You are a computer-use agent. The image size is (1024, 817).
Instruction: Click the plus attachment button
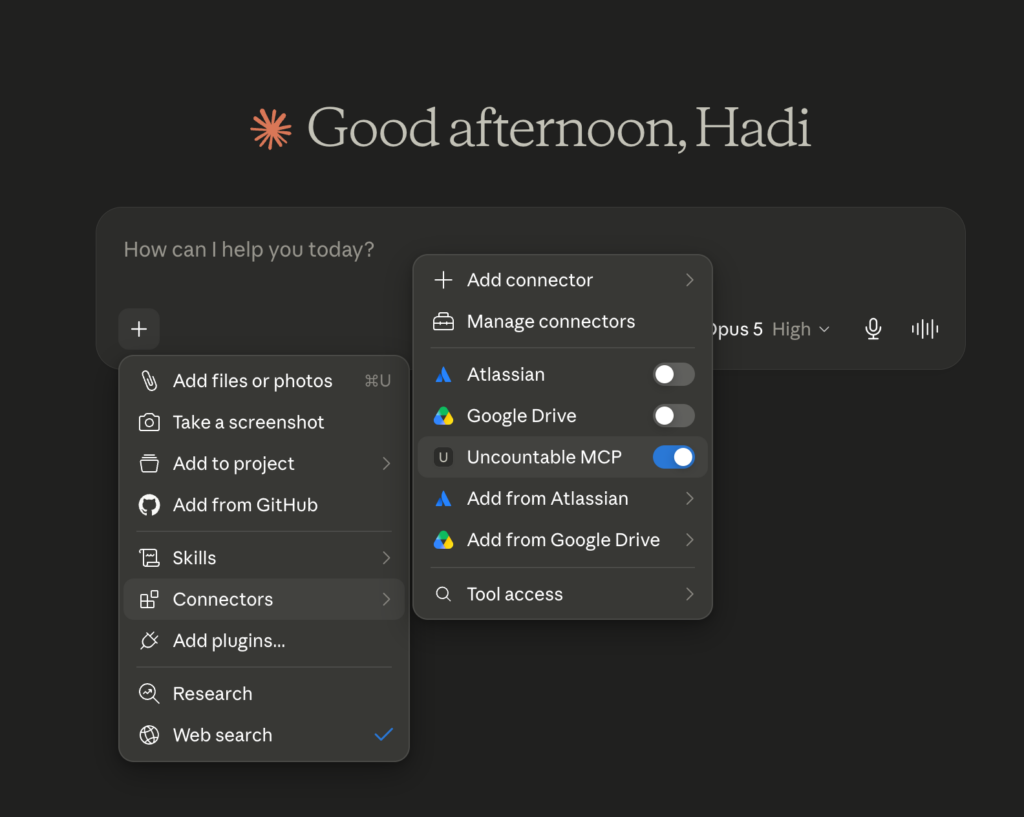pos(139,329)
